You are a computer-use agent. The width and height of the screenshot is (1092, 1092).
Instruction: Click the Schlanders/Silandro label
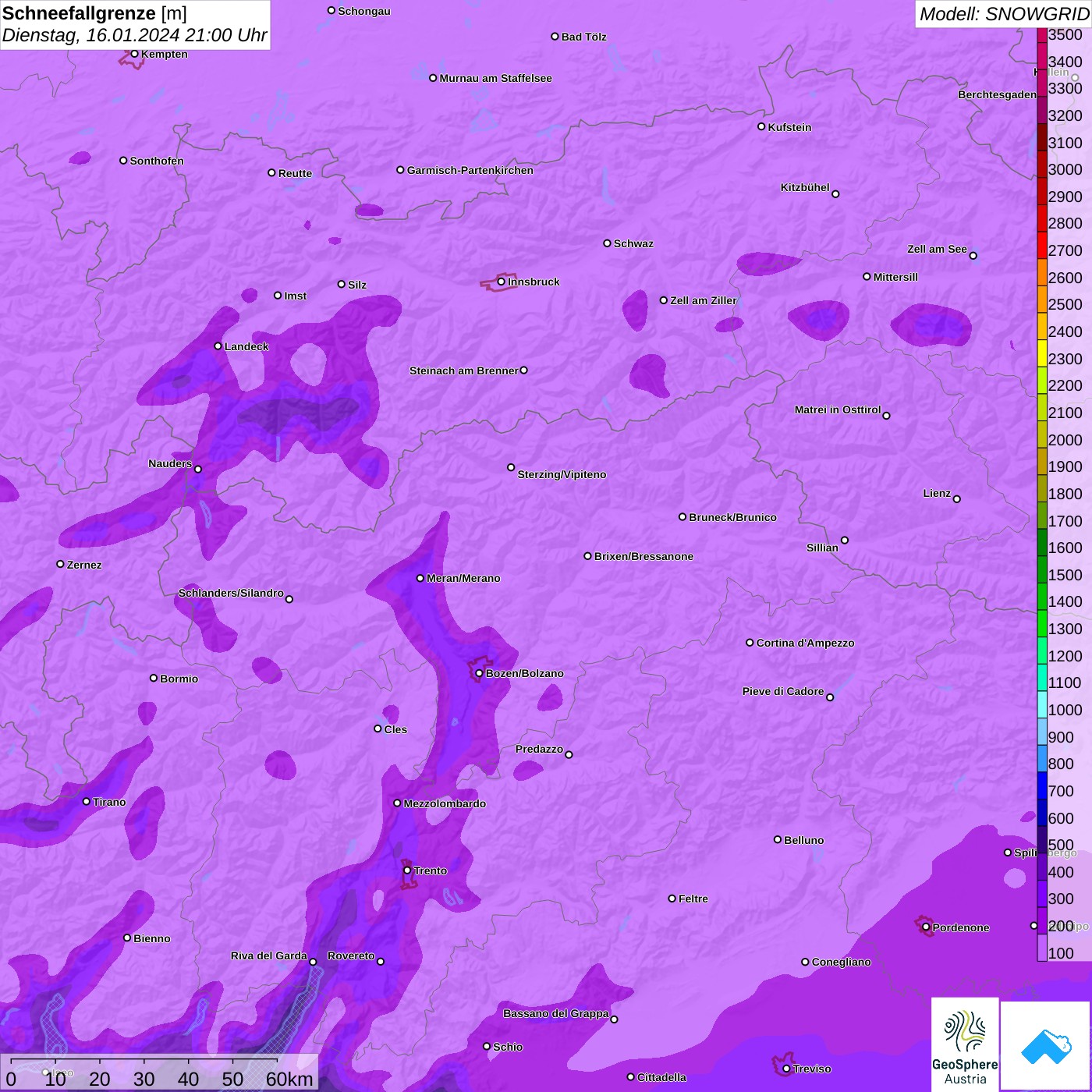point(231,593)
